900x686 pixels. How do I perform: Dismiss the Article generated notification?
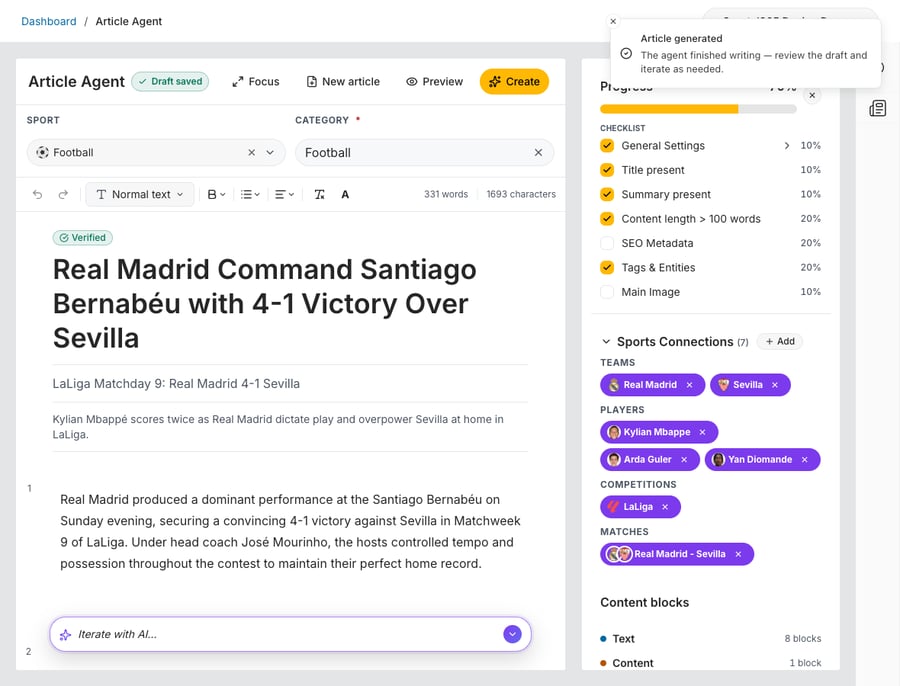(x=613, y=21)
